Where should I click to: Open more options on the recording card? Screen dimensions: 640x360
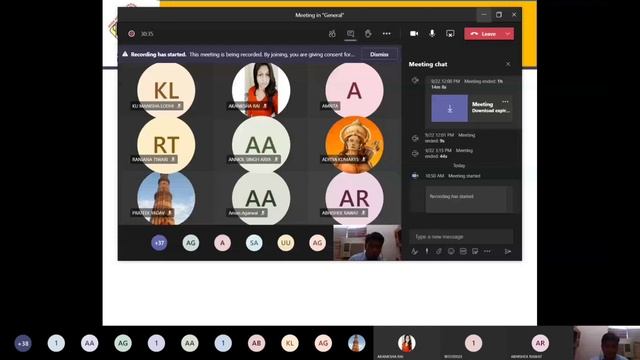coord(505,102)
